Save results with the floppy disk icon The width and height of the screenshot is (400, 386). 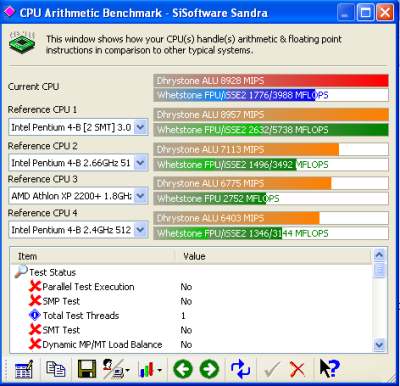tap(87, 369)
